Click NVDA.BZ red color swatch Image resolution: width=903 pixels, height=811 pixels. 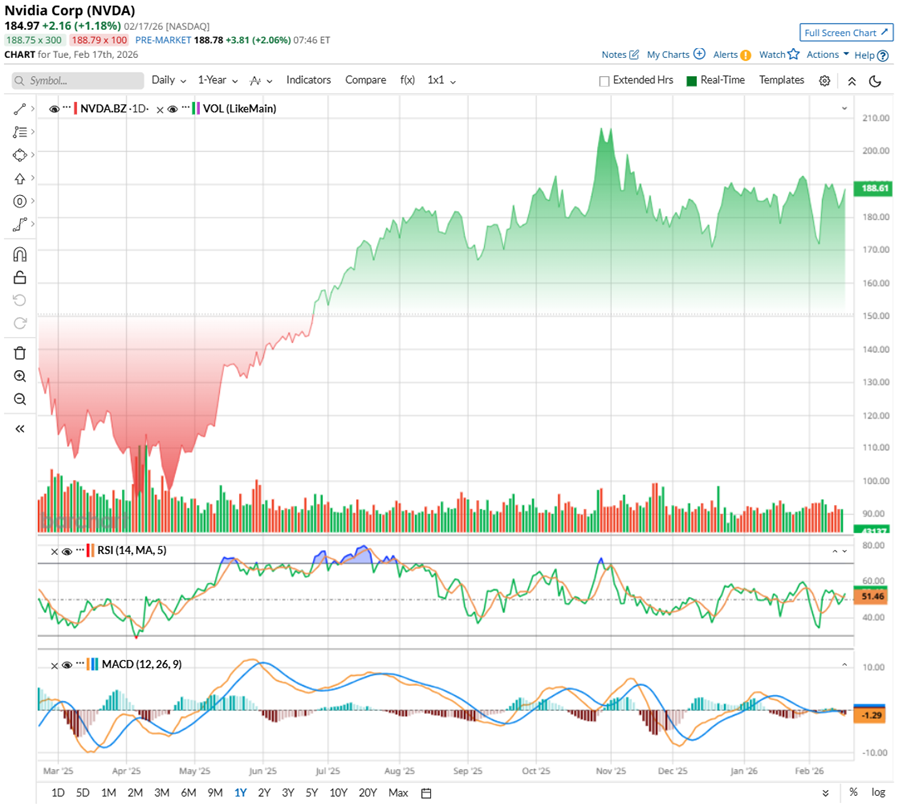pyautogui.click(x=75, y=108)
